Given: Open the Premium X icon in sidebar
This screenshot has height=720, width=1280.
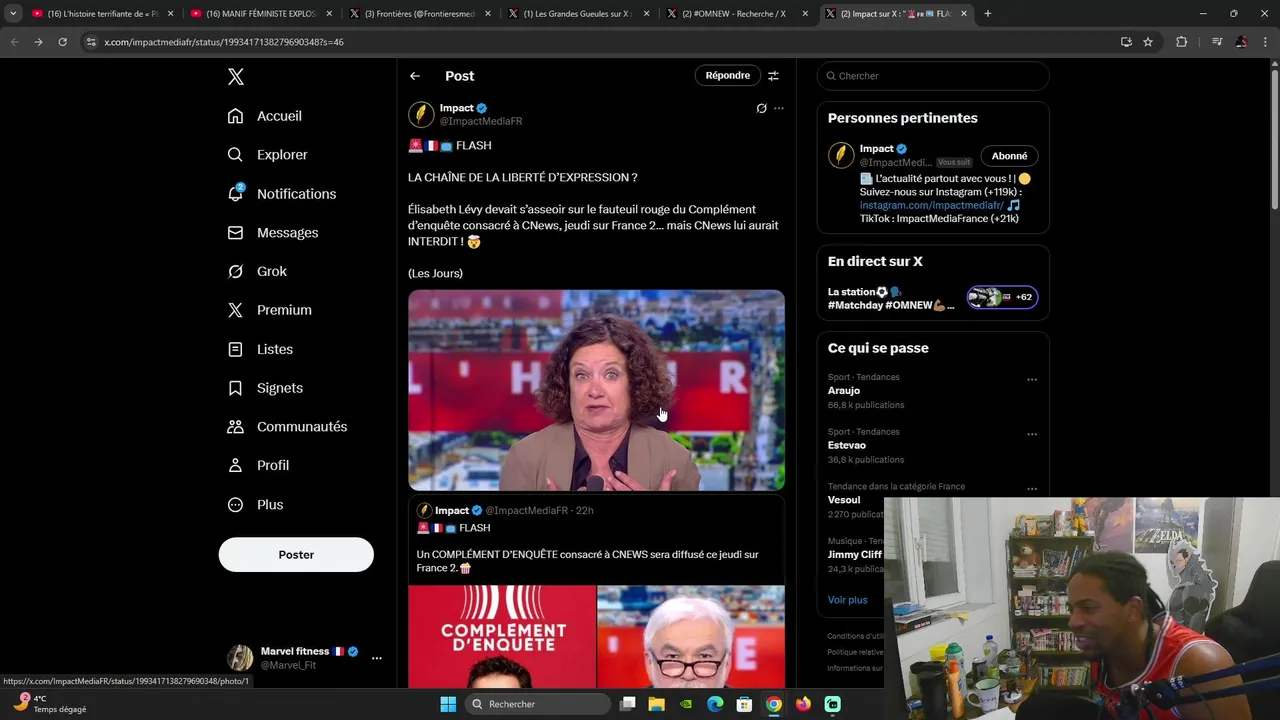Looking at the screenshot, I should click(235, 310).
